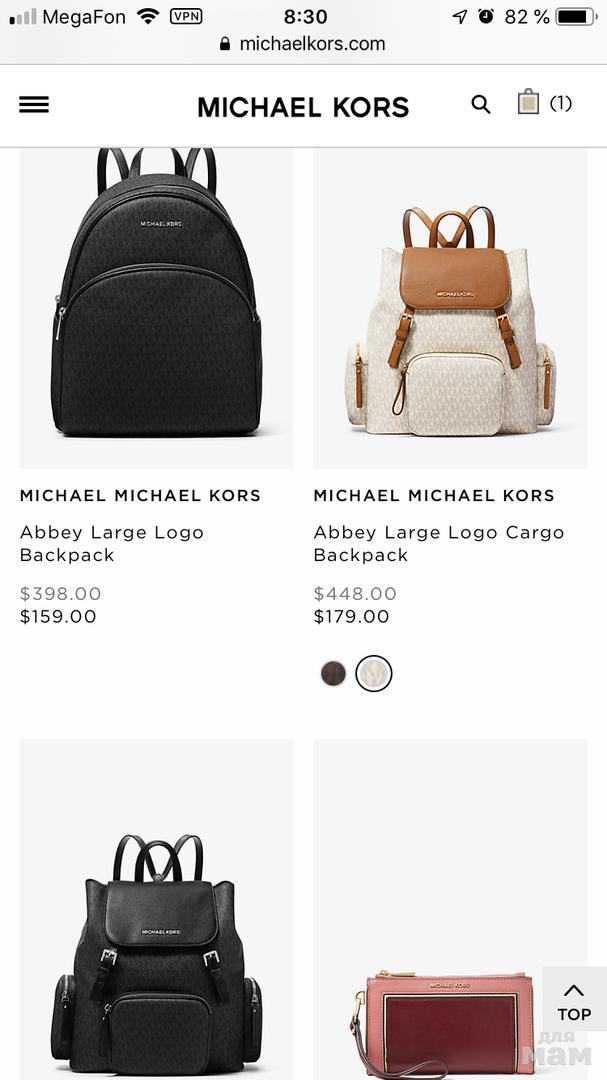Image resolution: width=607 pixels, height=1080 pixels.
Task: Click the cart item count (1)
Action: click(x=561, y=103)
